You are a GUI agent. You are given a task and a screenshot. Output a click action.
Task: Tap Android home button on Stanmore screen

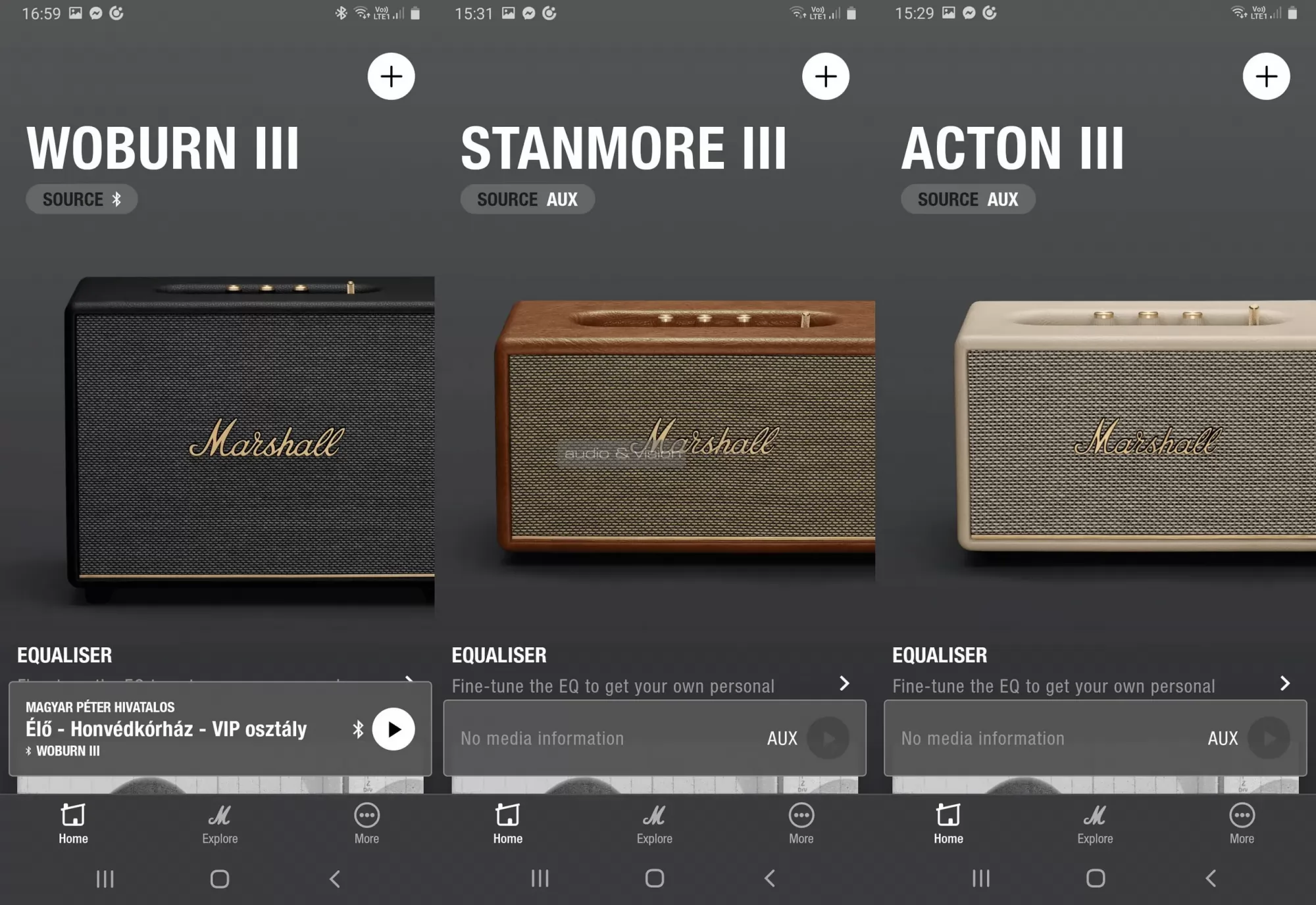pyautogui.click(x=655, y=879)
